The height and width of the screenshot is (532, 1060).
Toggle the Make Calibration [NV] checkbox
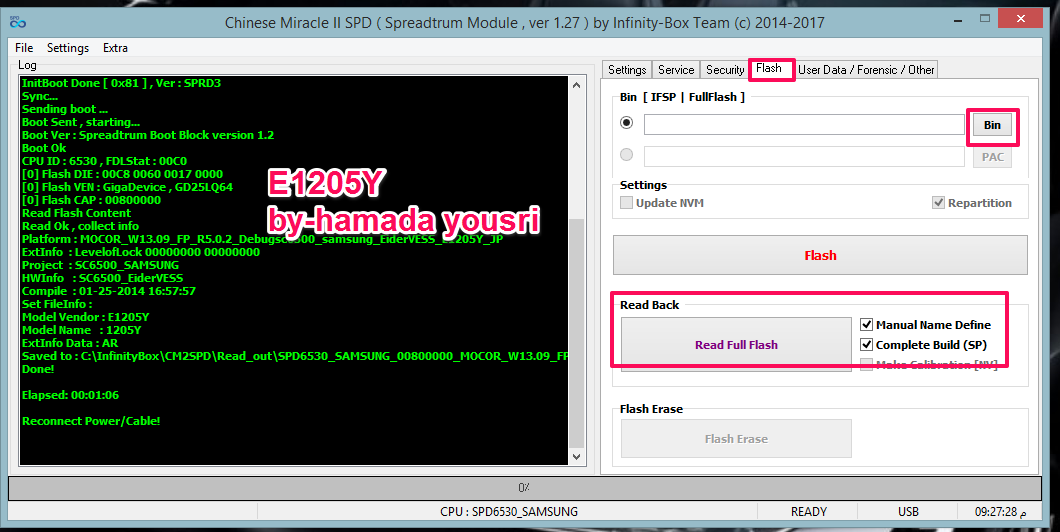click(x=866, y=365)
